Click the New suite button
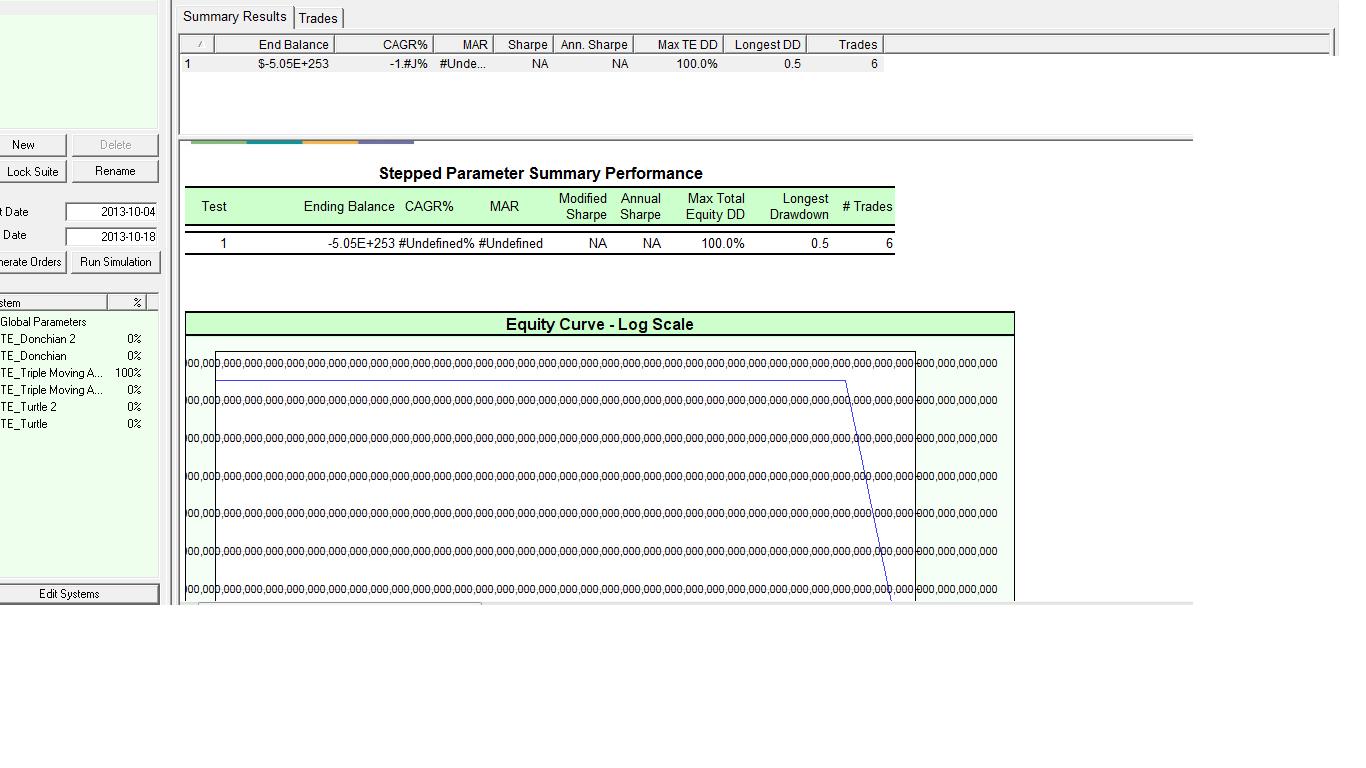Viewport: 1366px width, 768px height. pyautogui.click(x=24, y=145)
